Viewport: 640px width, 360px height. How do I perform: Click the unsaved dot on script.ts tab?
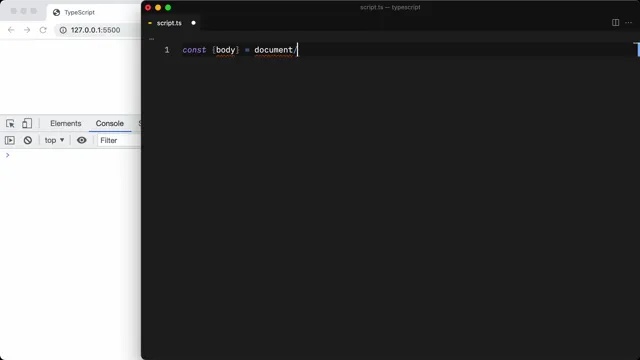tap(193, 23)
